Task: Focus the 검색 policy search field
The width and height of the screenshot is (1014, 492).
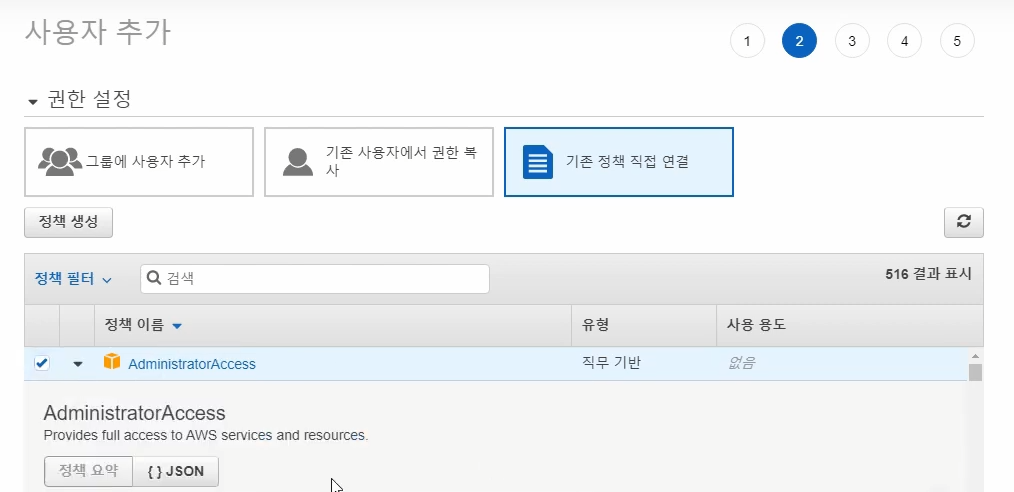Action: click(315, 279)
